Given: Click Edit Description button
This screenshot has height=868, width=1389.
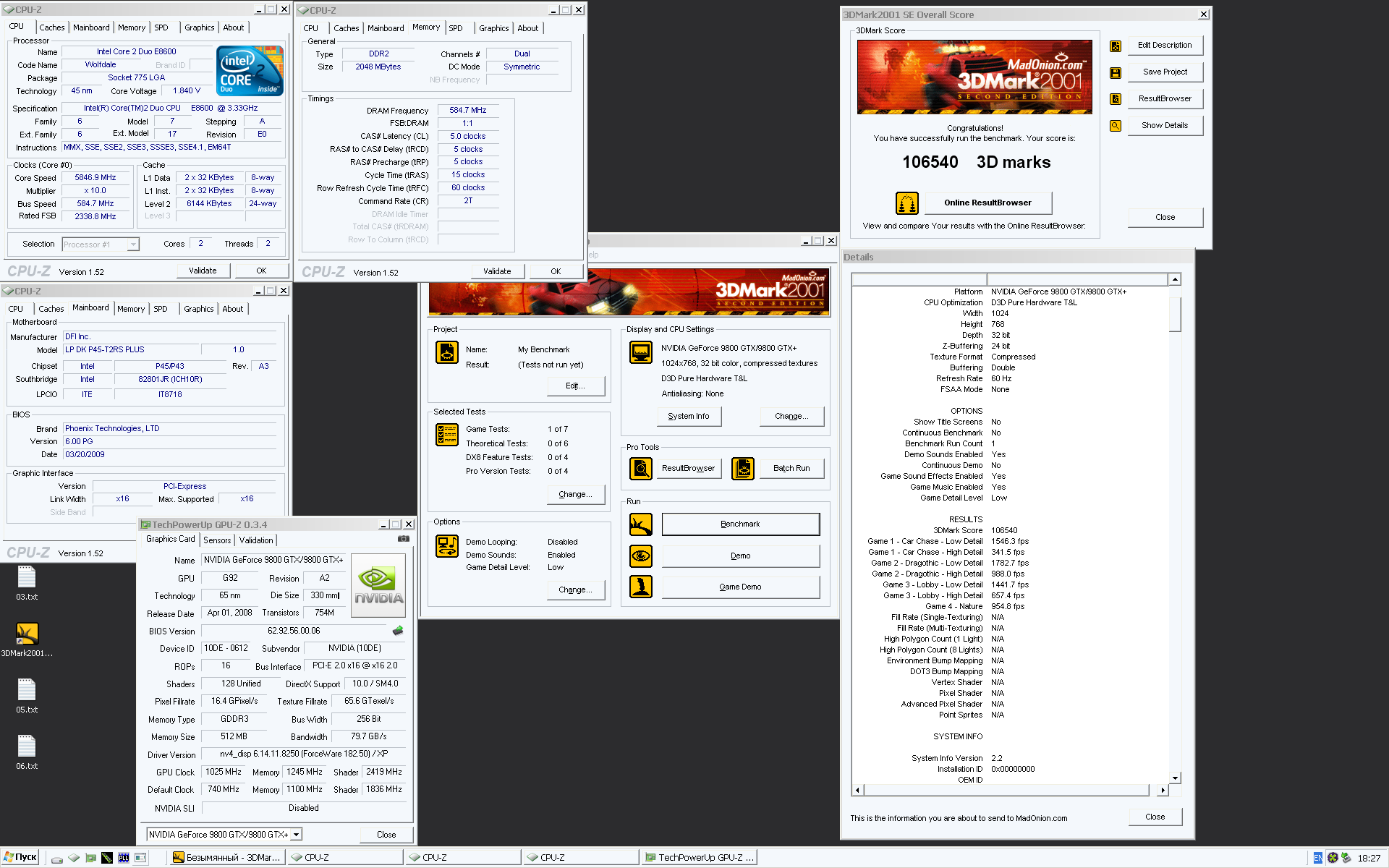Looking at the screenshot, I should [x=1165, y=45].
